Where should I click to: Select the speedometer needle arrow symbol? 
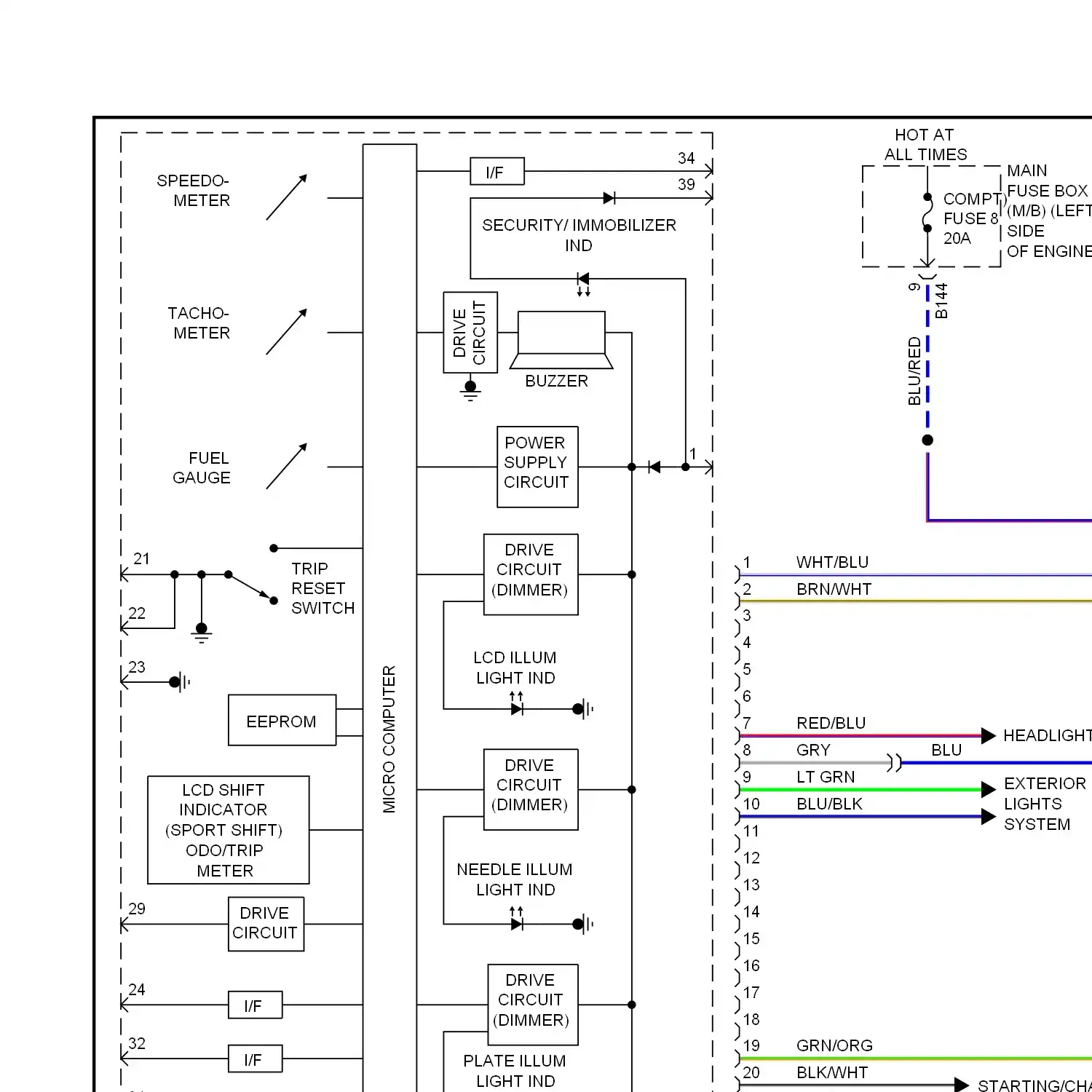(287, 197)
